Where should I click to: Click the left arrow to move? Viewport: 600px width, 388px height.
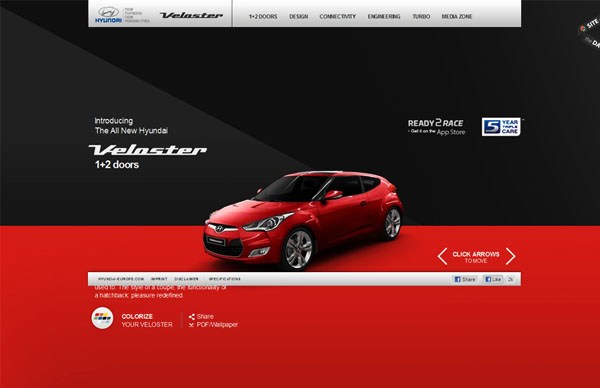point(442,256)
